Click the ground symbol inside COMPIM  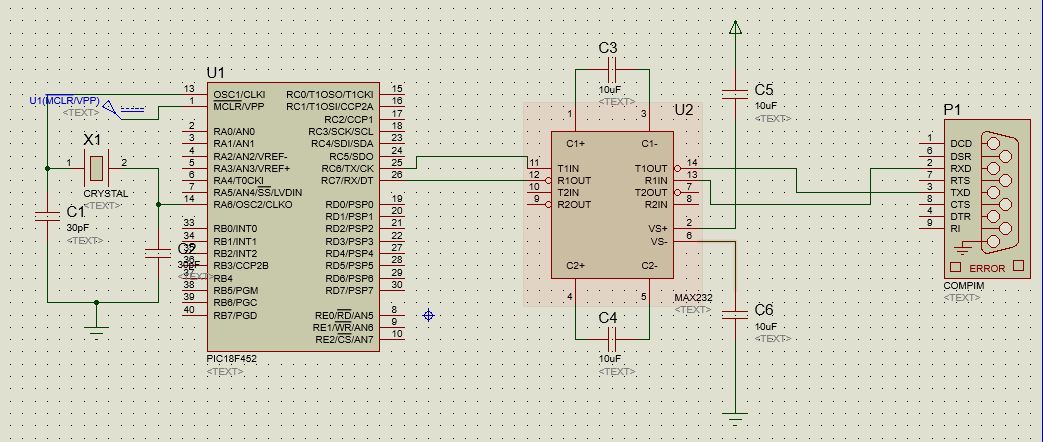(x=963, y=250)
